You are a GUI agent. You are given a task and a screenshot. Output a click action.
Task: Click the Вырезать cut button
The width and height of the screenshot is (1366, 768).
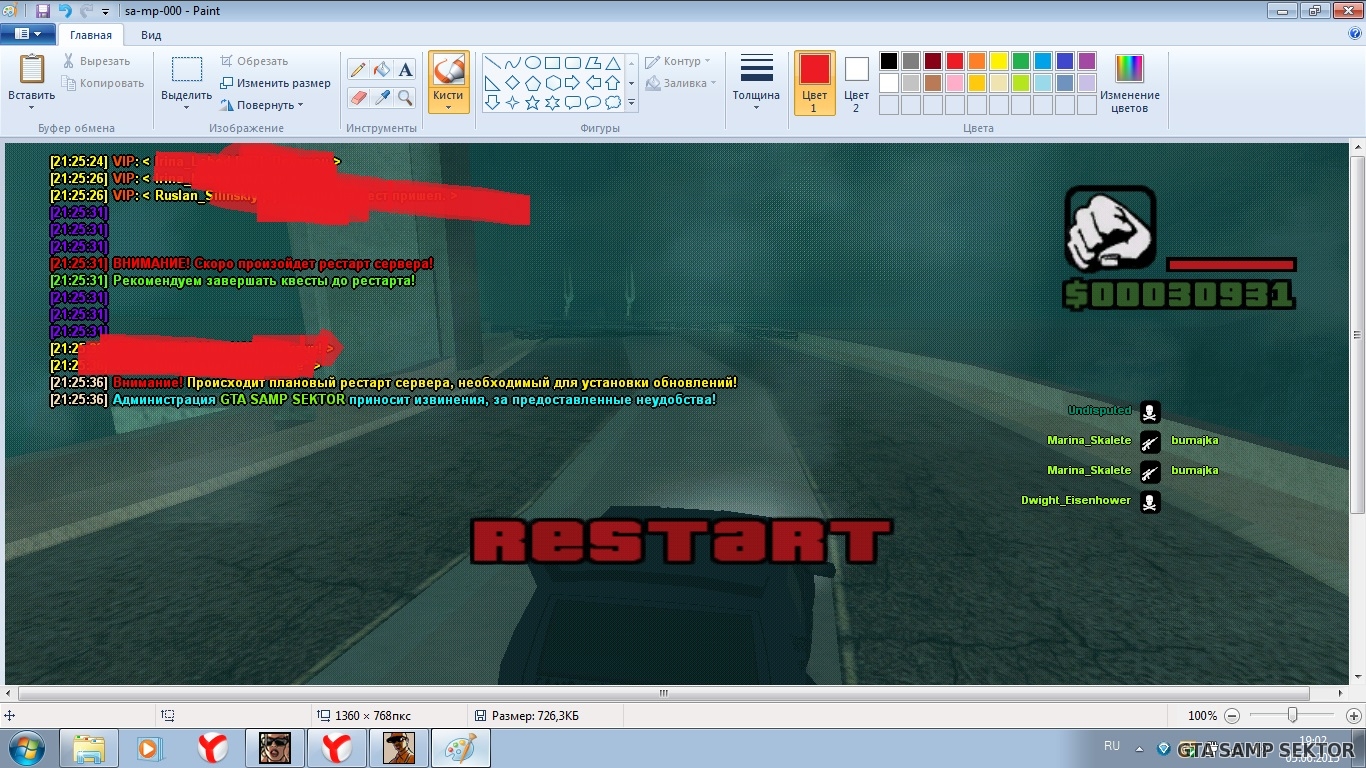[96, 61]
